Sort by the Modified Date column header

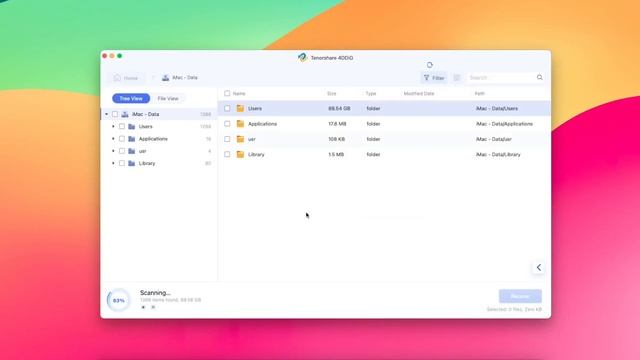[419, 93]
